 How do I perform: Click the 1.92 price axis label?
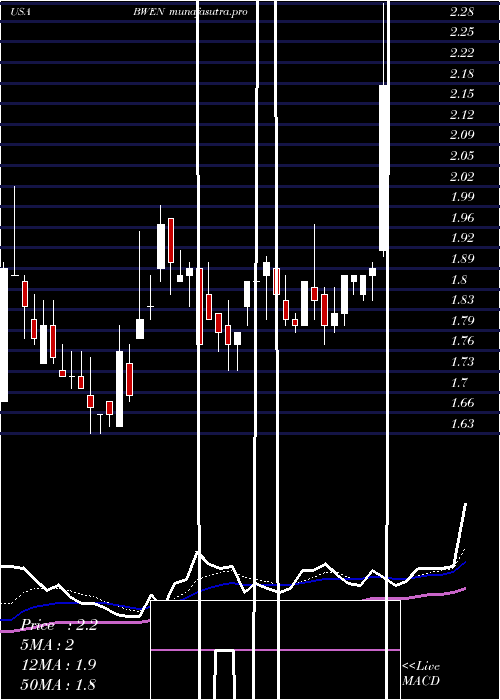(462, 238)
